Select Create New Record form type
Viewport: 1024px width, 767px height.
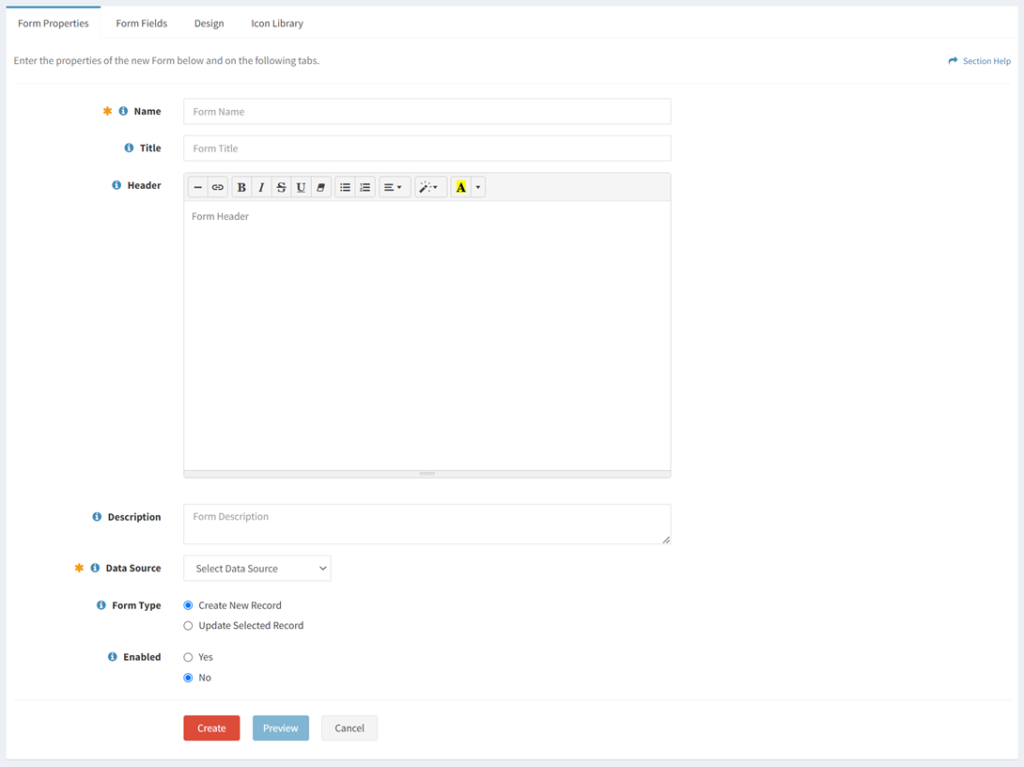(188, 604)
